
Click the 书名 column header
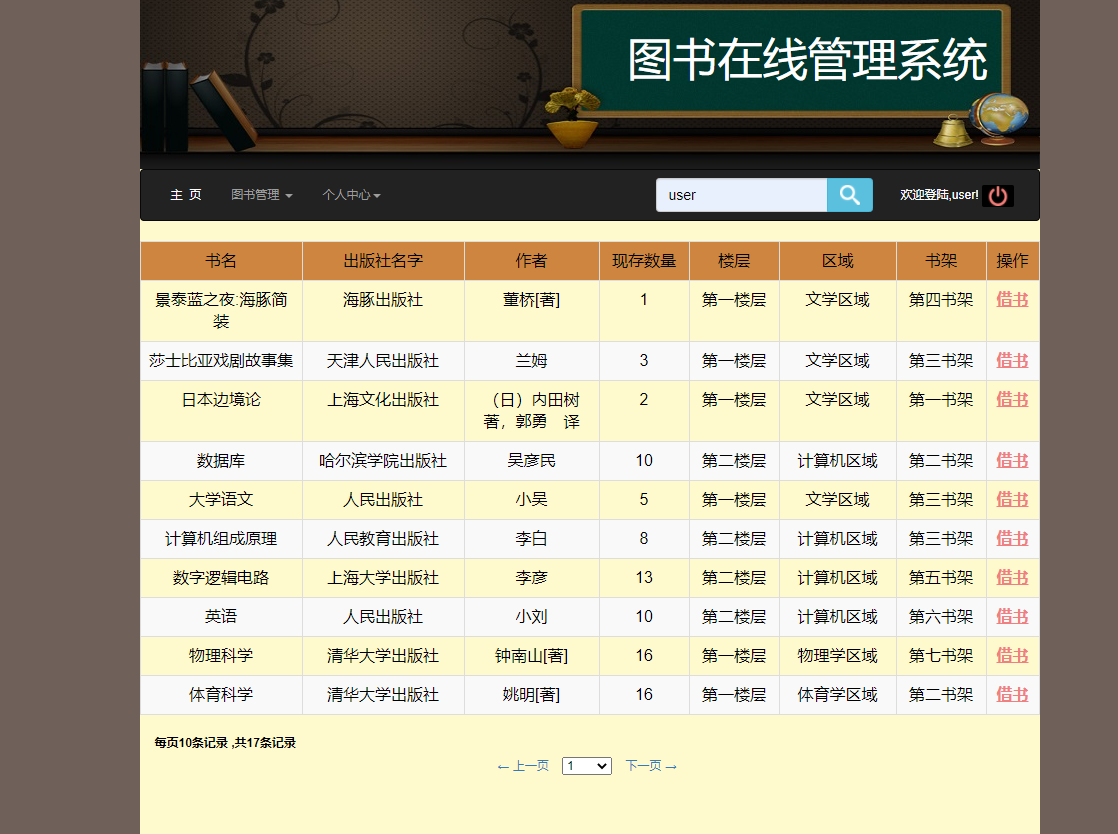[220, 260]
